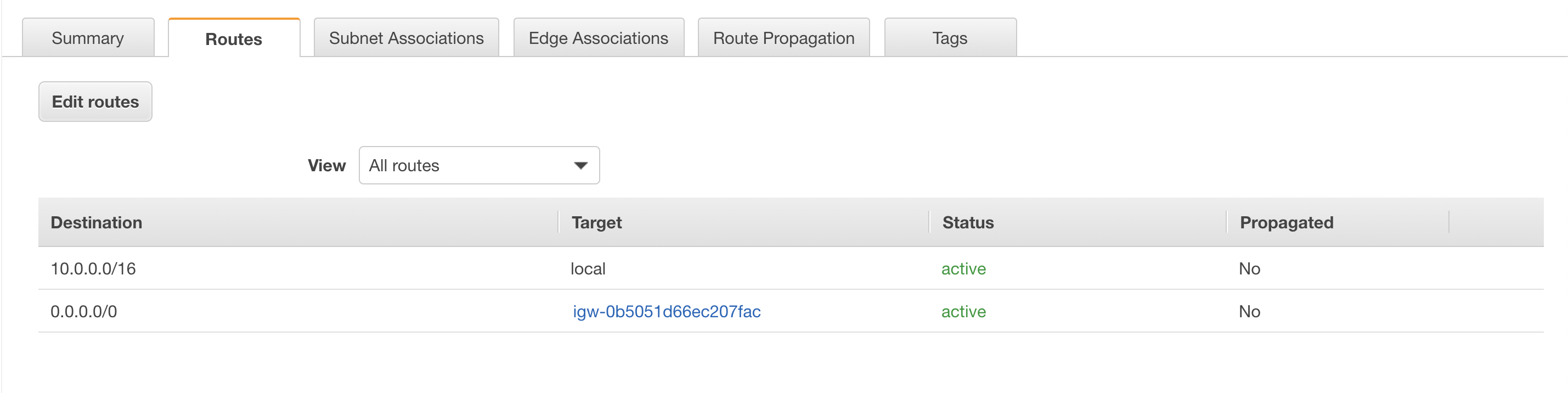Select the 10.0.0.0/16 destination cell
Viewport: 1568px width, 393px height.
tap(93, 269)
